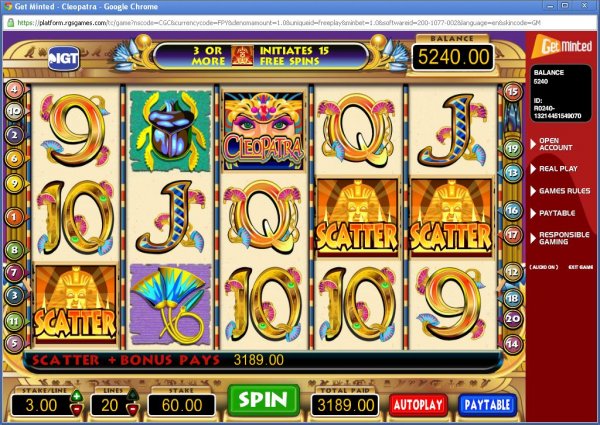Click payline 20 indicator

coord(513,319)
